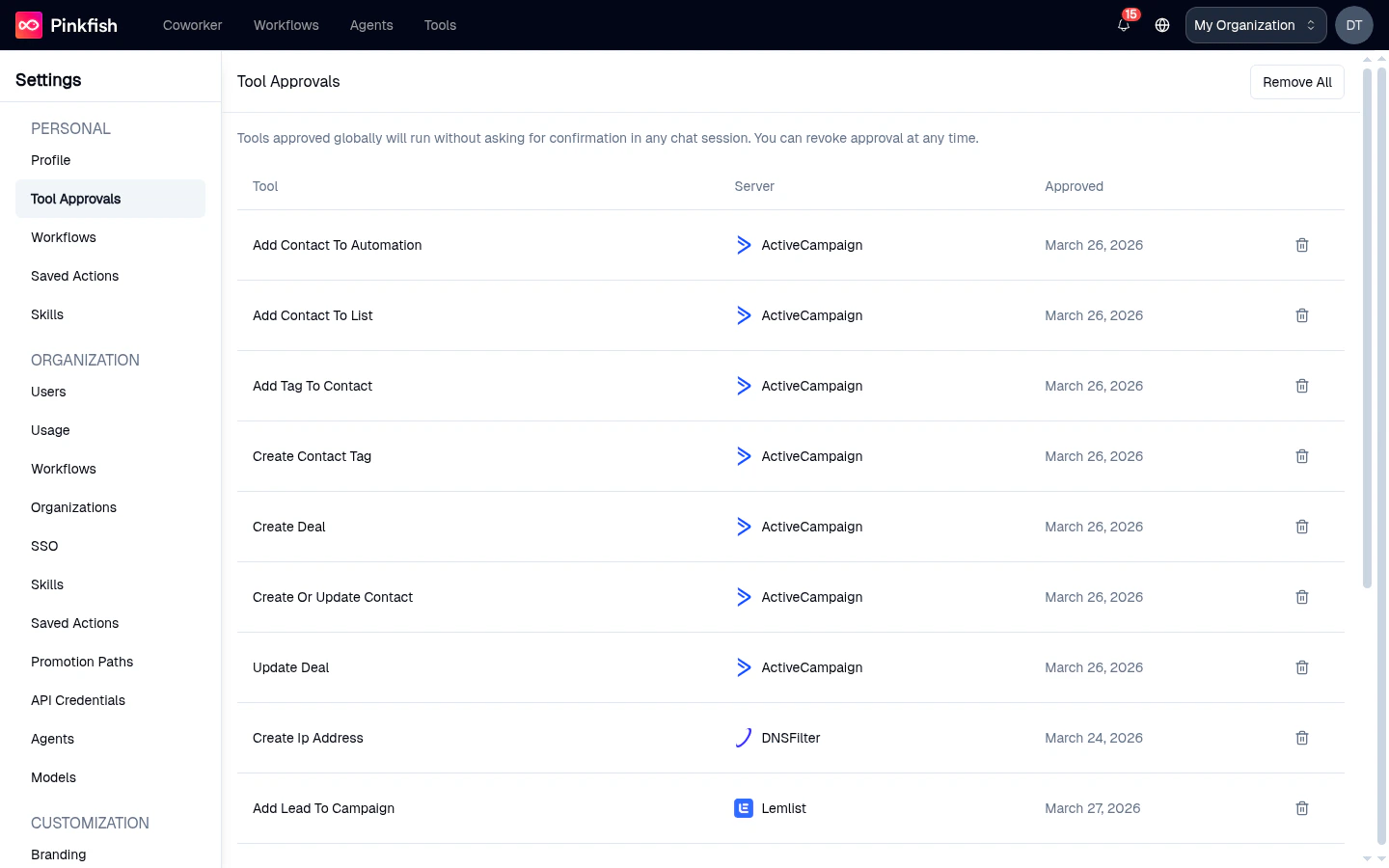
Task: Click the Remove All button
Action: 1296,82
